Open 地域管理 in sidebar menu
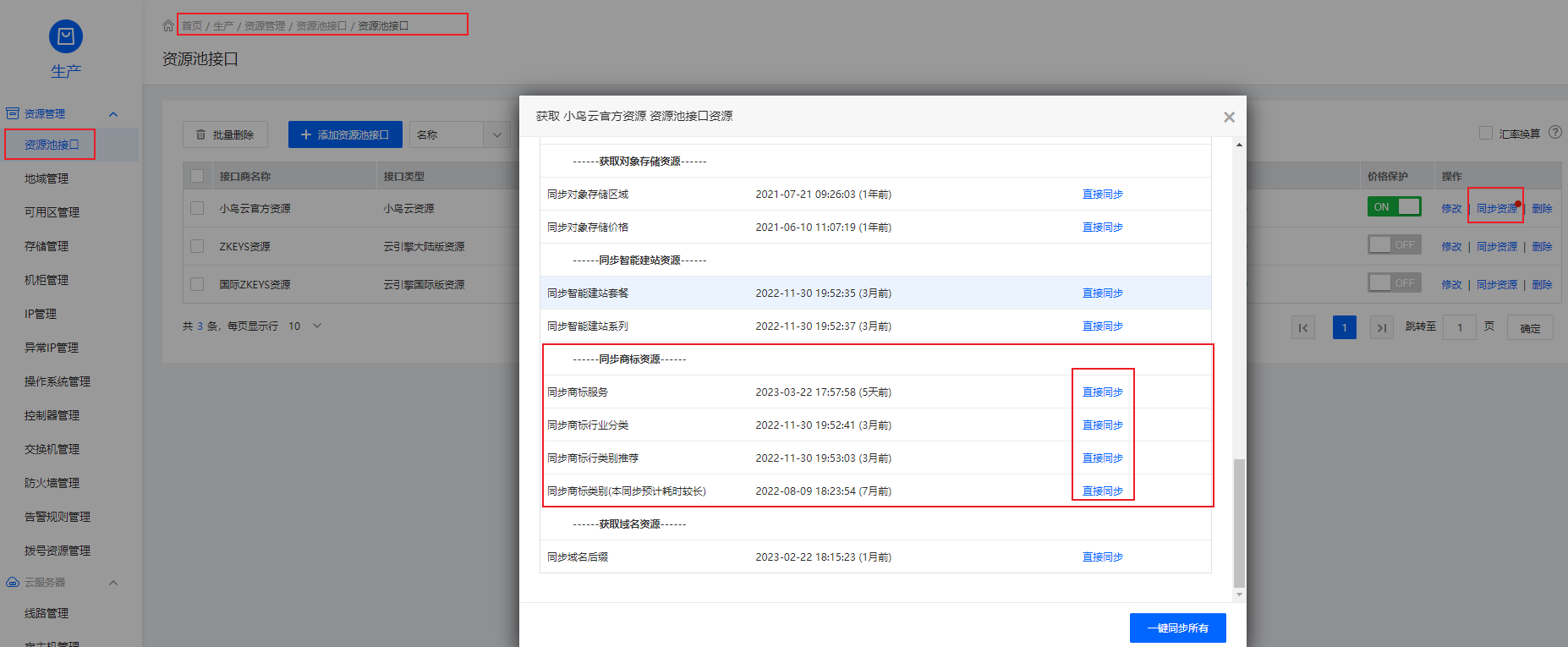The width and height of the screenshot is (1568, 647). point(47,178)
